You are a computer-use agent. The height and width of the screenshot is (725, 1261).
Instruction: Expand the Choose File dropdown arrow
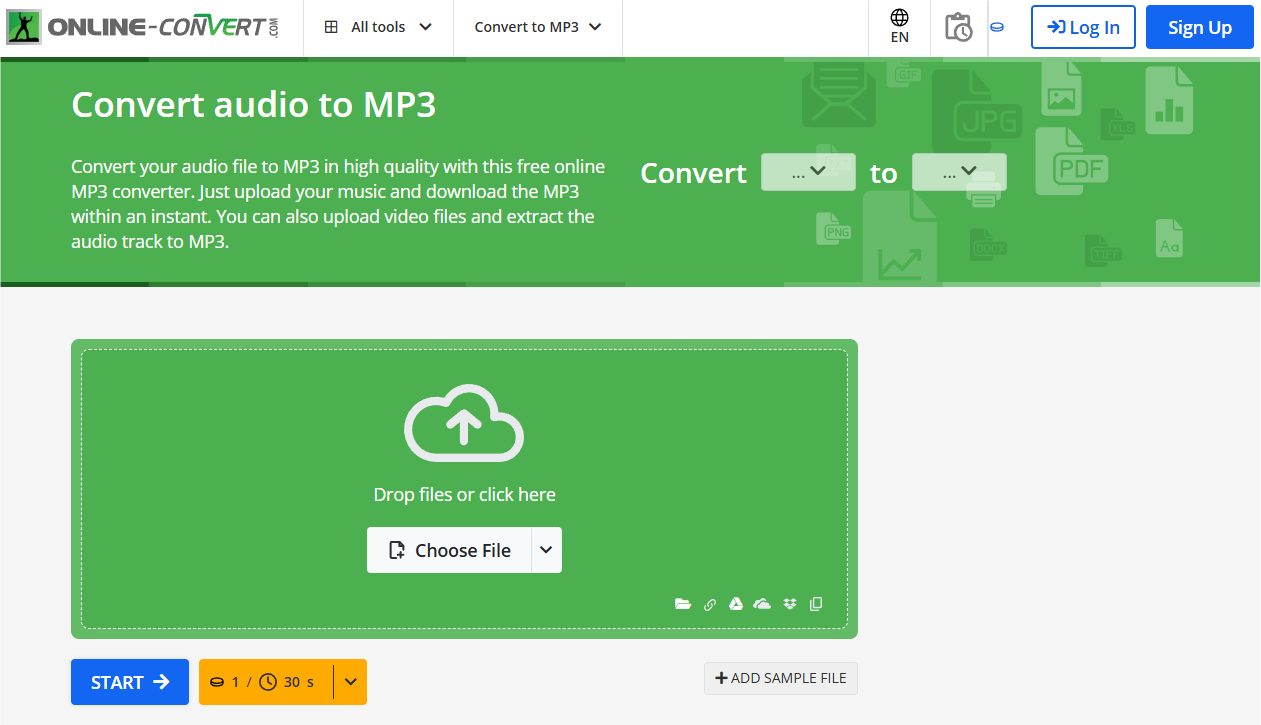click(545, 550)
